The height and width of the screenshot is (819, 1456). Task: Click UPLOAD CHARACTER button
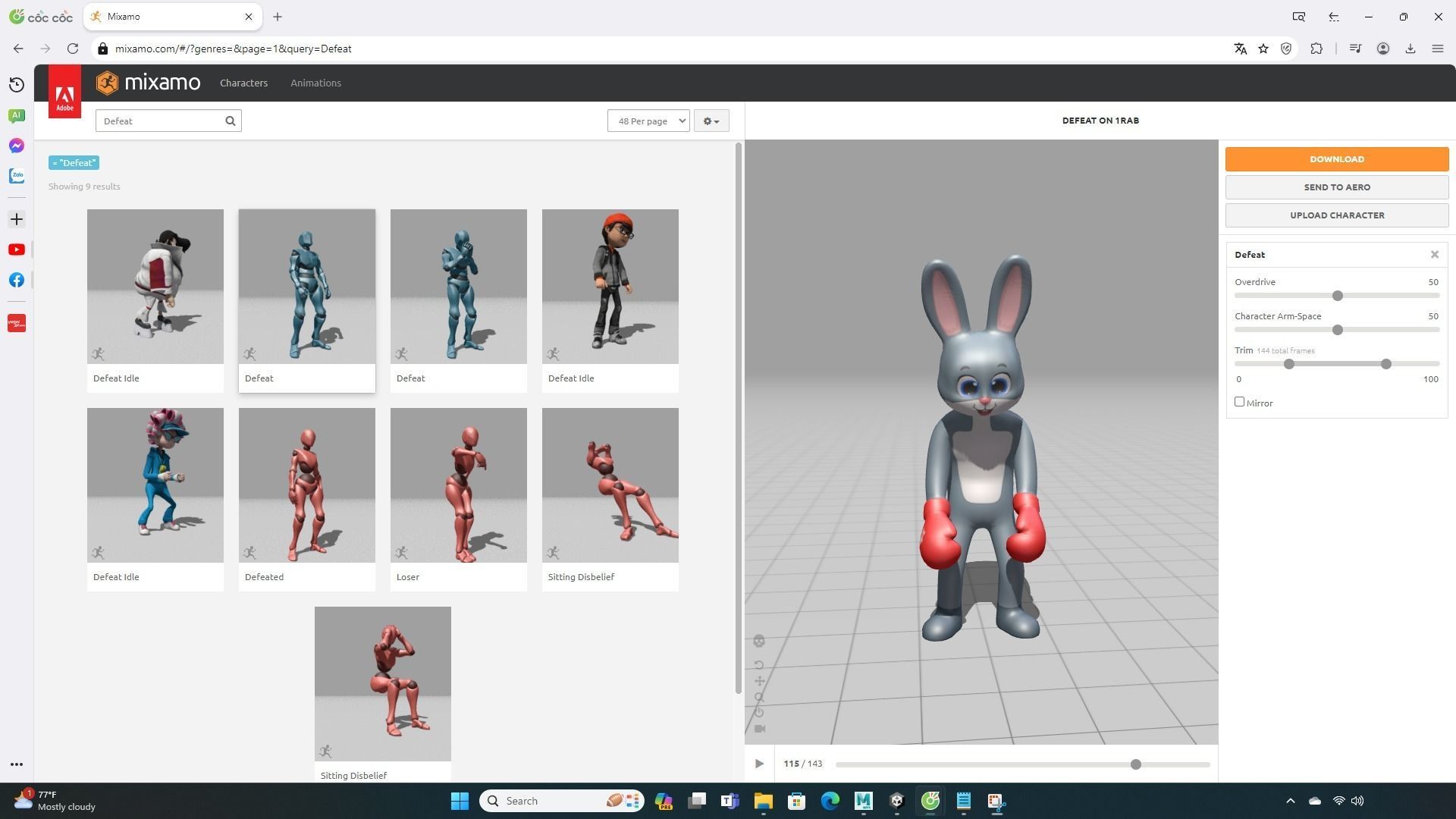[1337, 215]
